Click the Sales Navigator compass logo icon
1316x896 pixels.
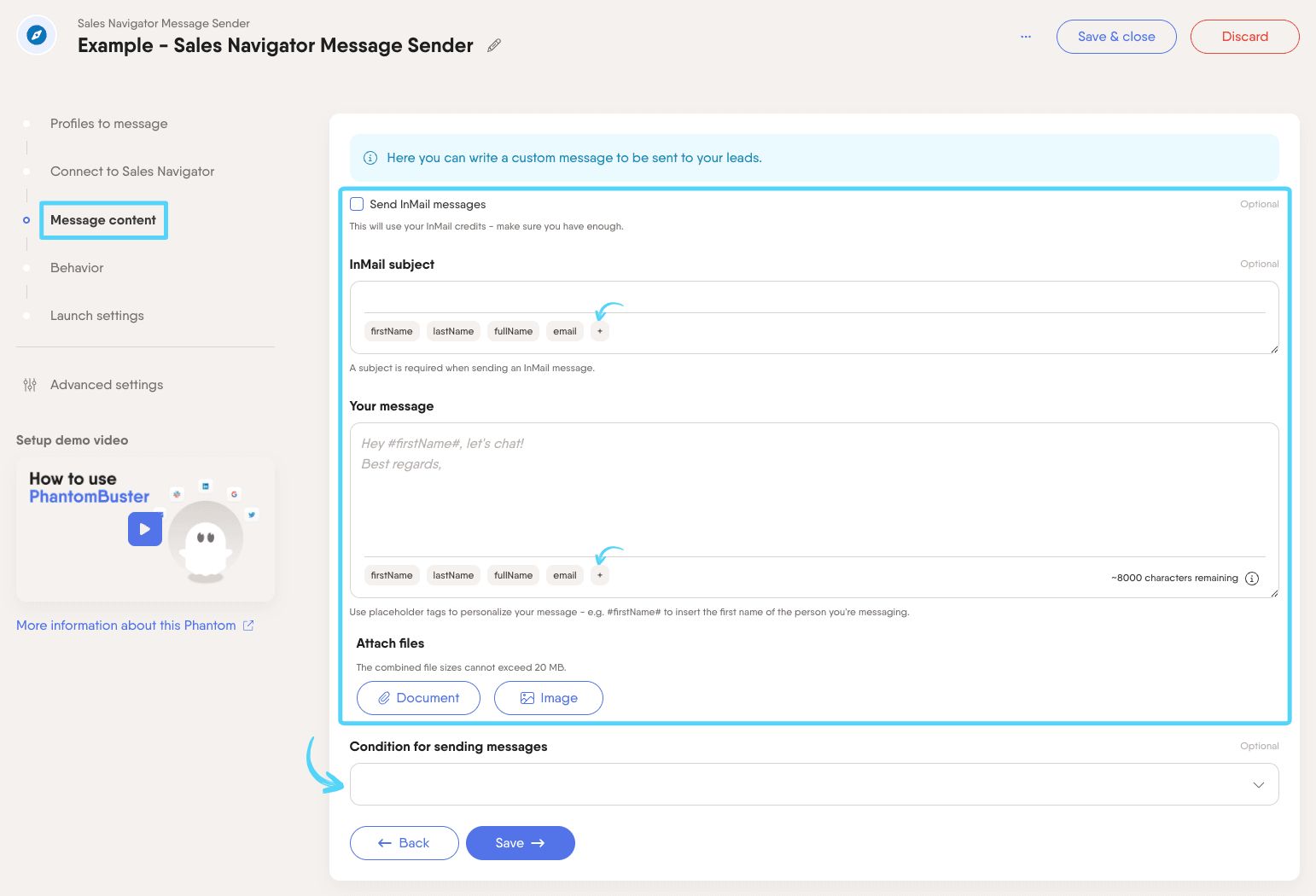point(37,36)
